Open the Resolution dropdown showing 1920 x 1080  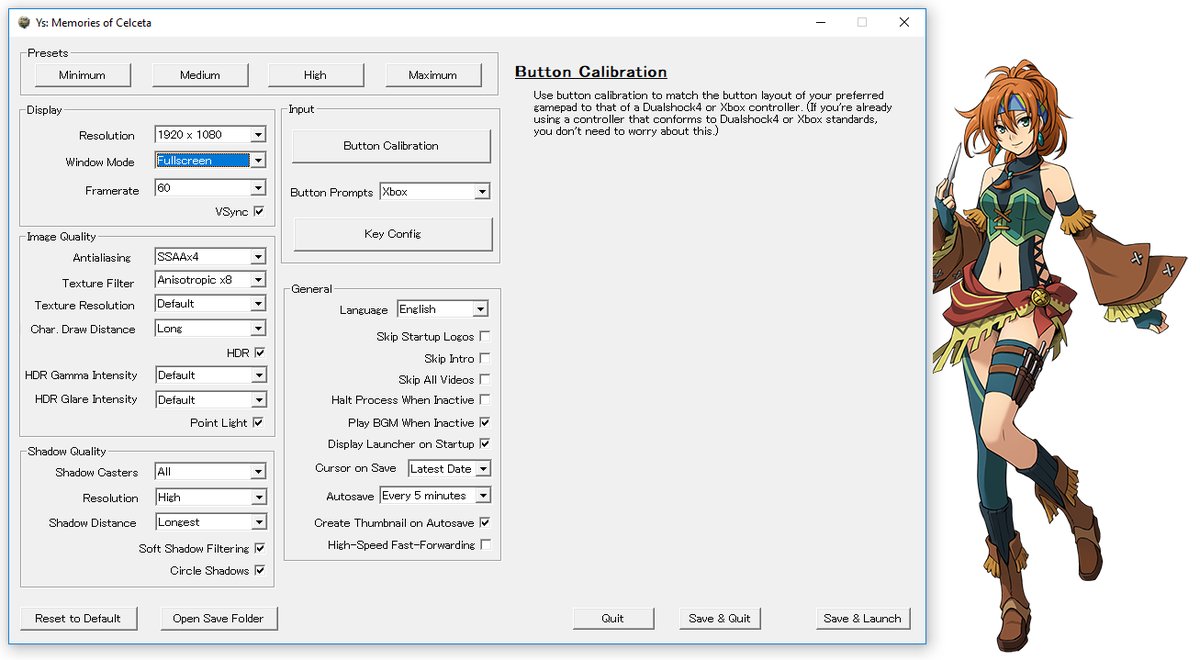(x=211, y=135)
